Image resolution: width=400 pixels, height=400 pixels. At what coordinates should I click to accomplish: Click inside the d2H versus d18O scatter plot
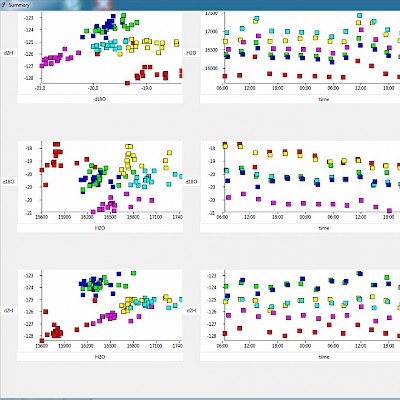111,48
